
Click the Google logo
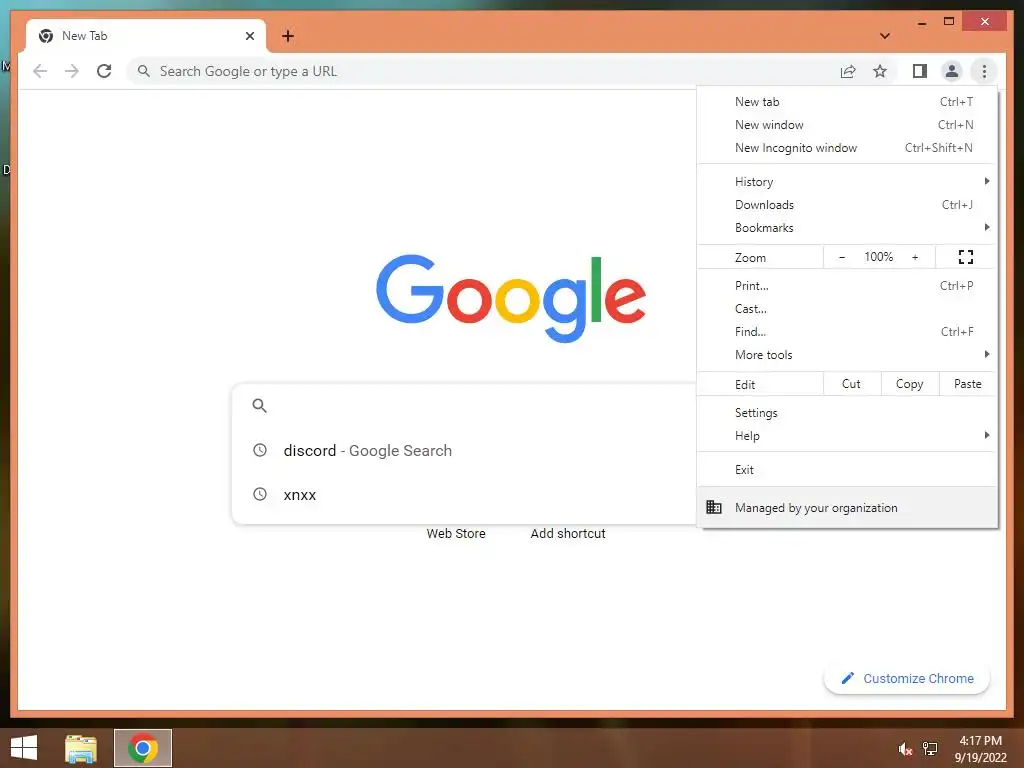click(511, 298)
